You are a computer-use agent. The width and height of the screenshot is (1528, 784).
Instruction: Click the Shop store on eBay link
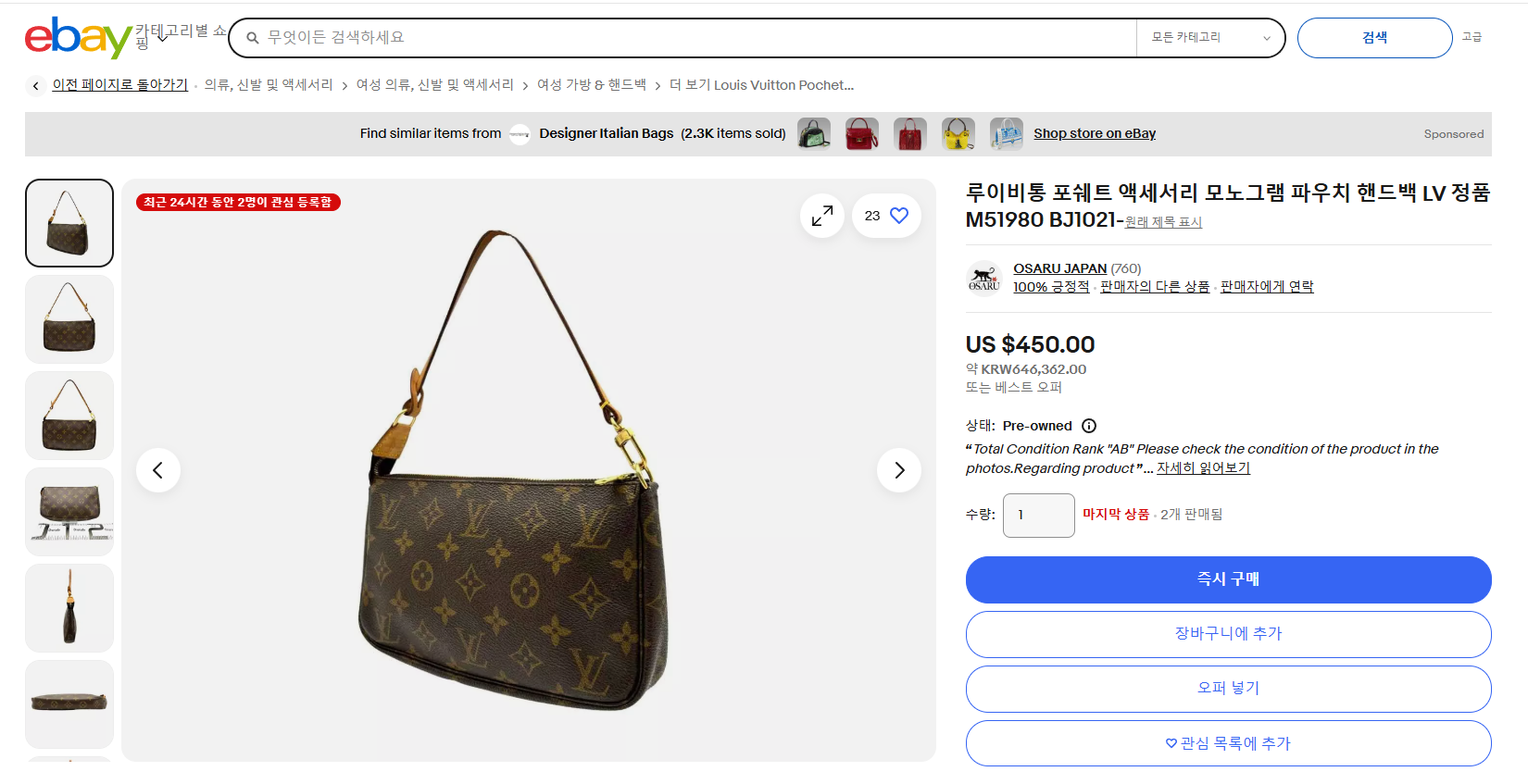coord(1095,133)
